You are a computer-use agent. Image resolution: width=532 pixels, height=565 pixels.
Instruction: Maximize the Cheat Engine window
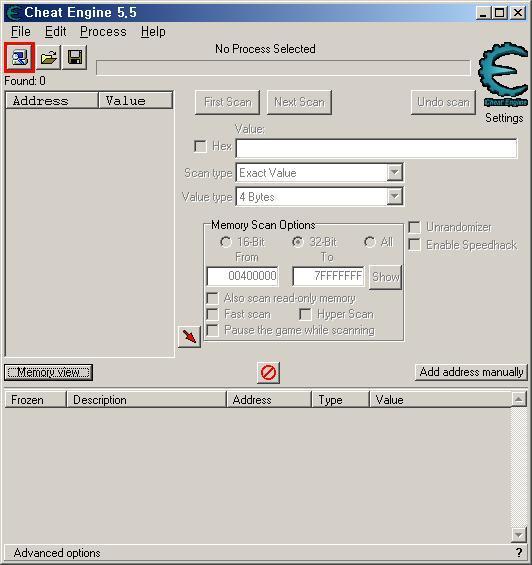click(500, 13)
